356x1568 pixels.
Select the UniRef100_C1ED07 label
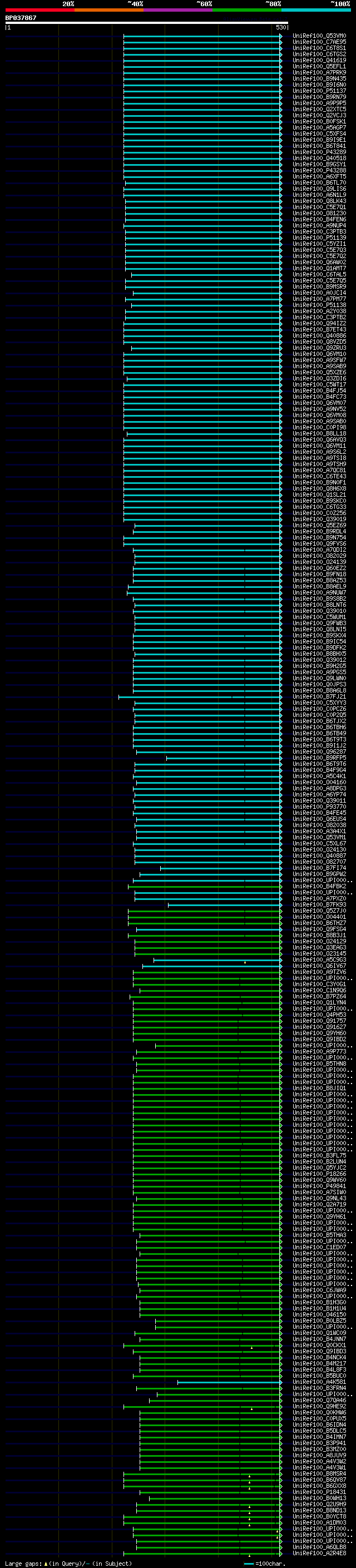[319, 1247]
